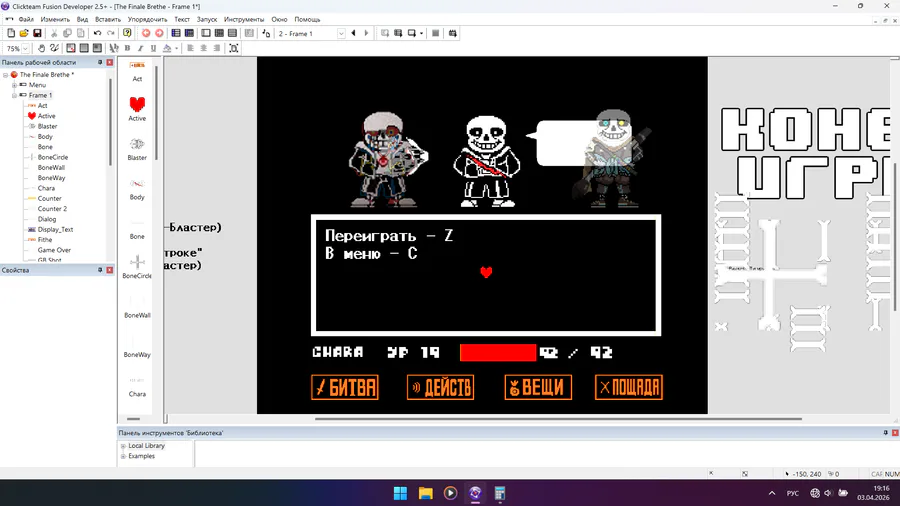Click the БИТВА button in frame
The height and width of the screenshot is (506, 900).
[x=345, y=387]
